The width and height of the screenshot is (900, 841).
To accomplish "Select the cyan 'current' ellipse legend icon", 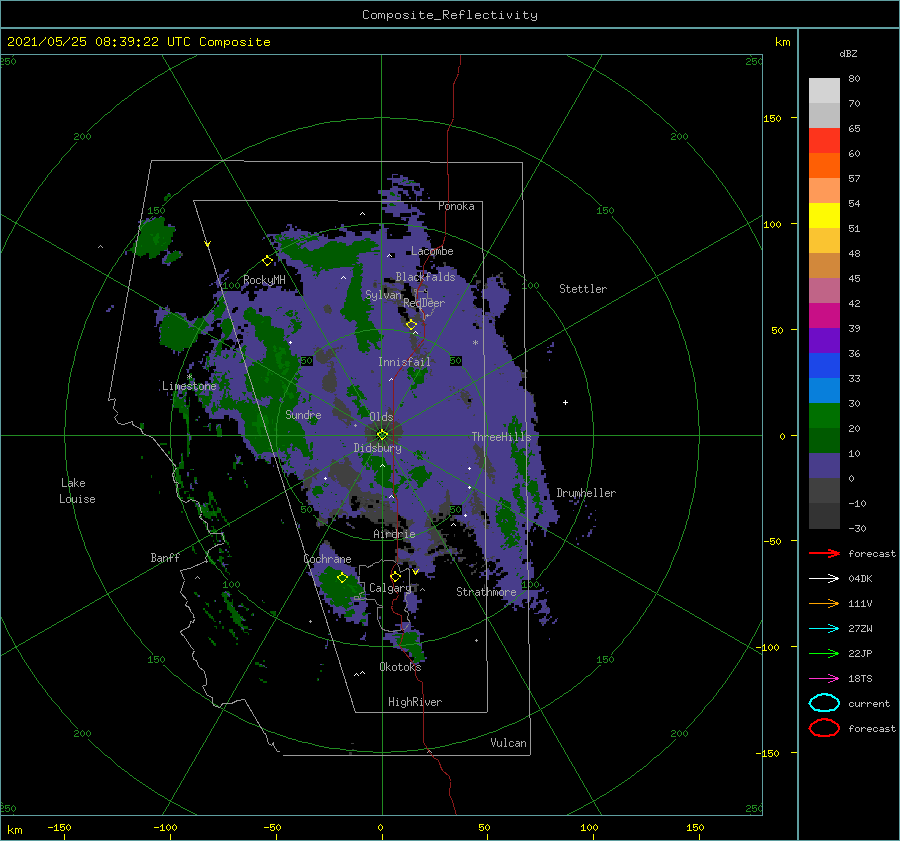I will (x=824, y=703).
